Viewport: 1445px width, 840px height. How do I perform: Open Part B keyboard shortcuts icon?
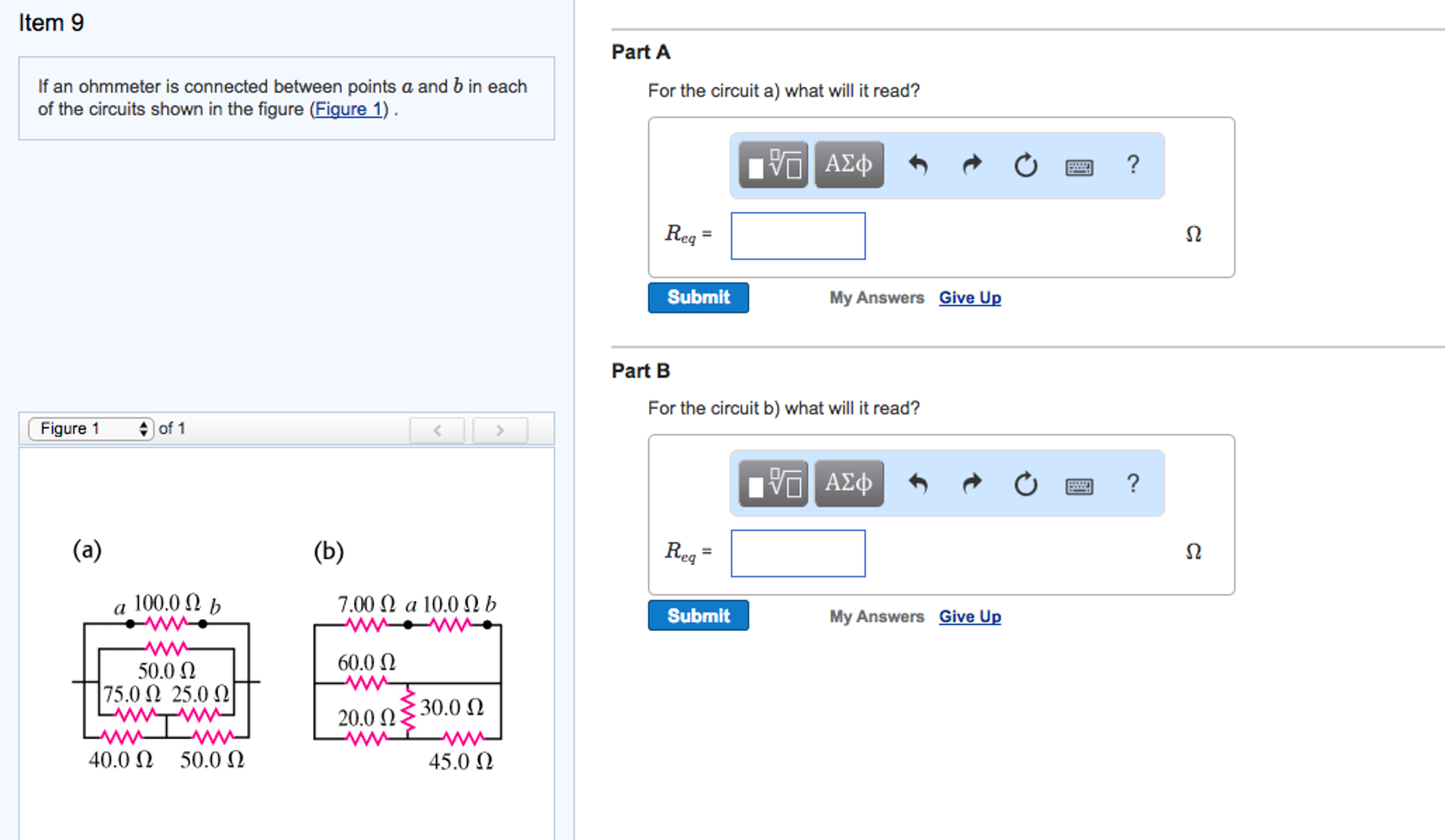1078,486
